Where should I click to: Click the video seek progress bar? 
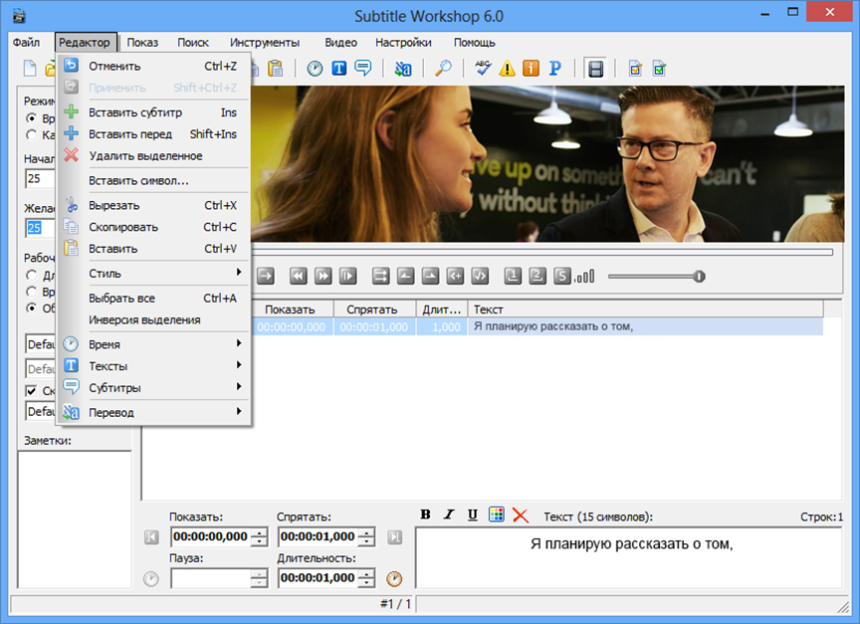542,252
